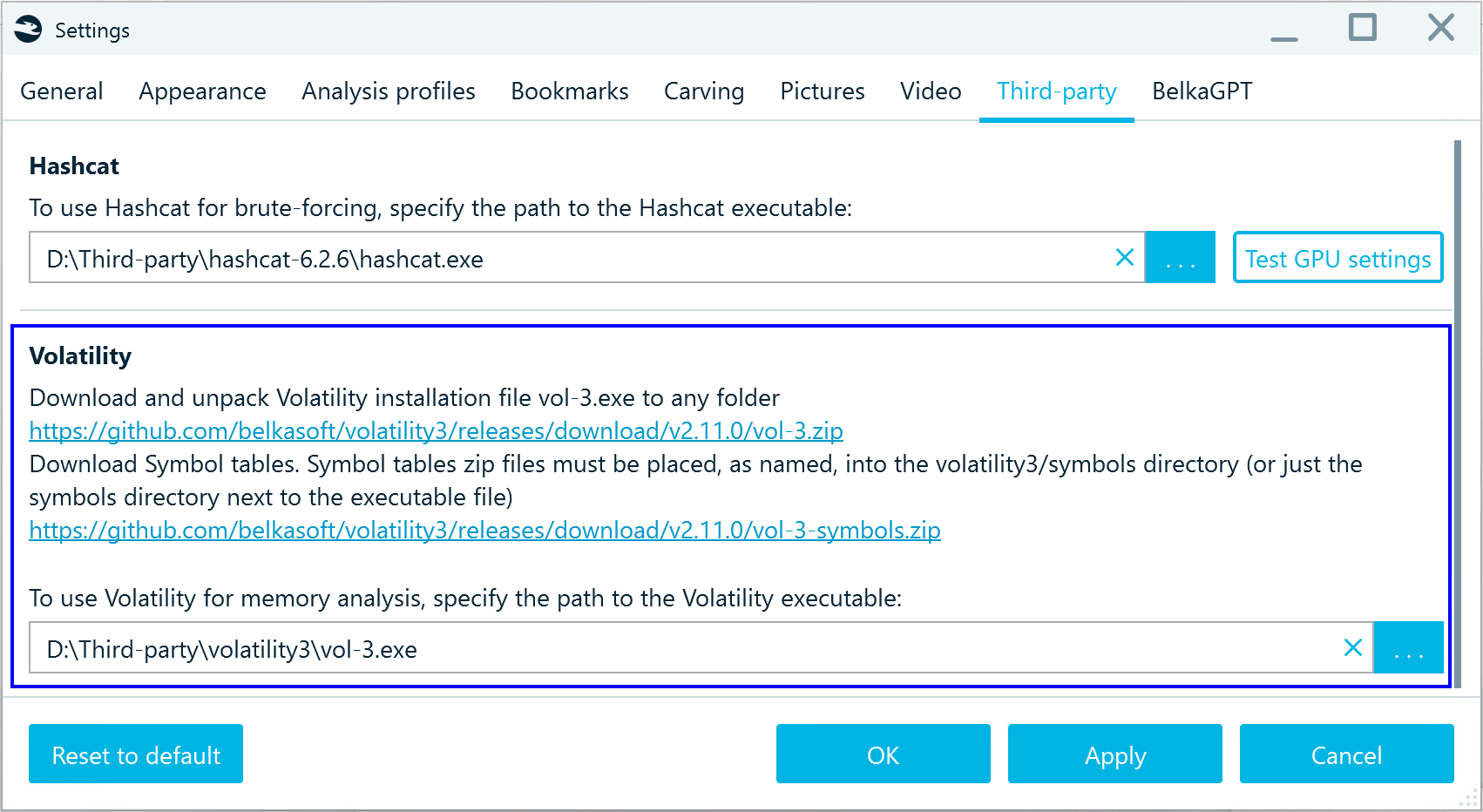Click Reset to default

point(136,754)
